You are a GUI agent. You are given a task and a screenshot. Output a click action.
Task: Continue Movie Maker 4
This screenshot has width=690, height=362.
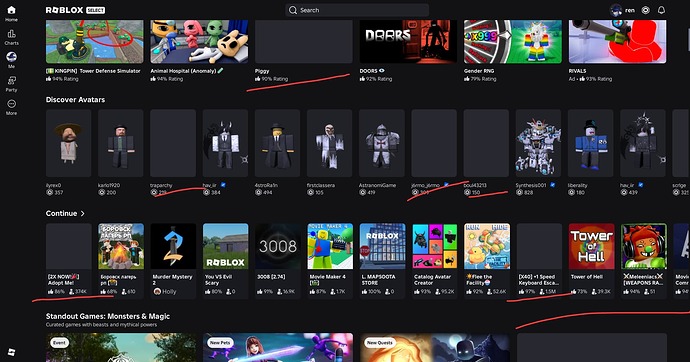click(x=330, y=260)
